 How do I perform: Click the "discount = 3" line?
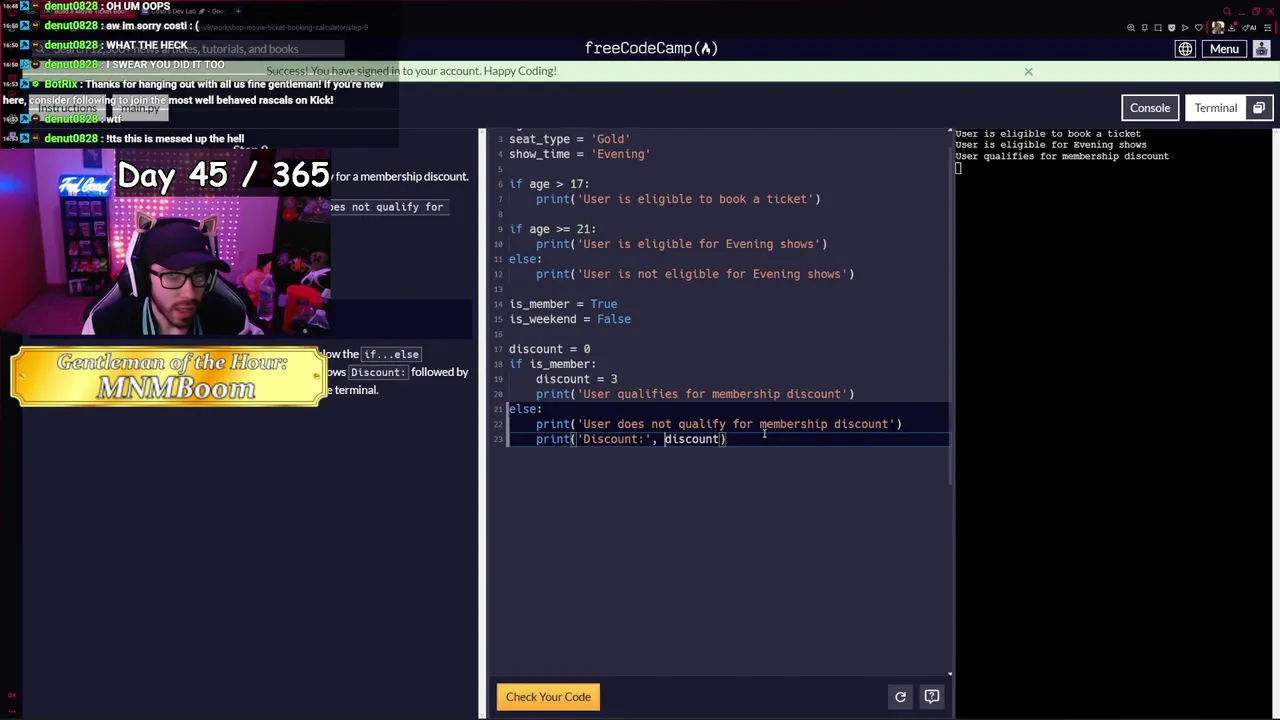coord(576,379)
